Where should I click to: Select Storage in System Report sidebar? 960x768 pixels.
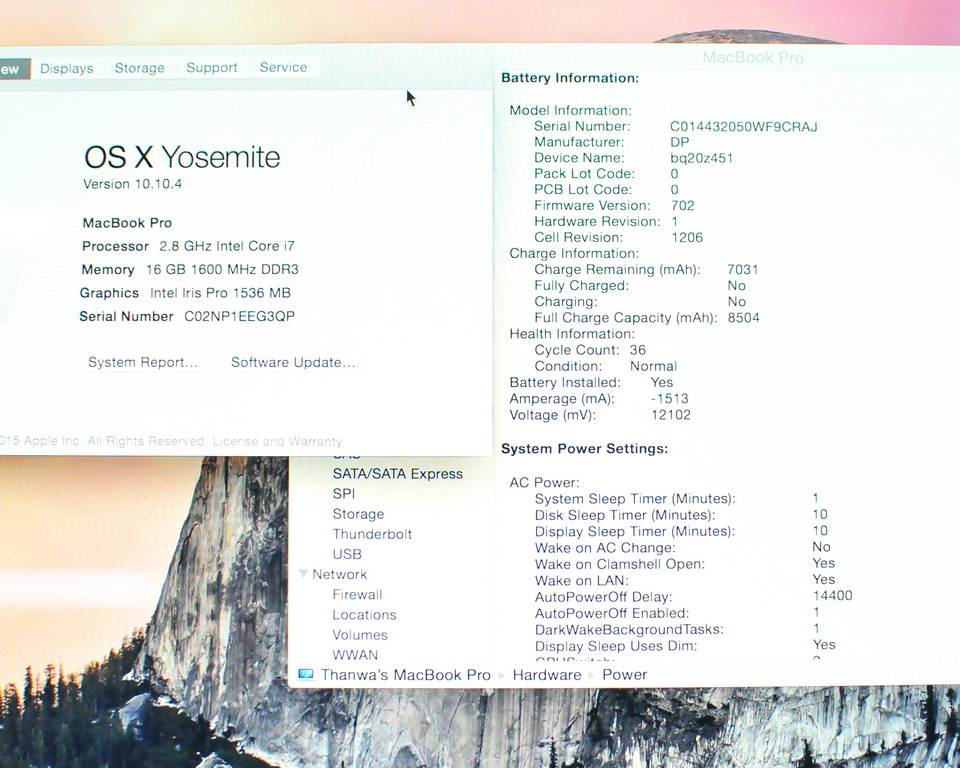coord(358,514)
